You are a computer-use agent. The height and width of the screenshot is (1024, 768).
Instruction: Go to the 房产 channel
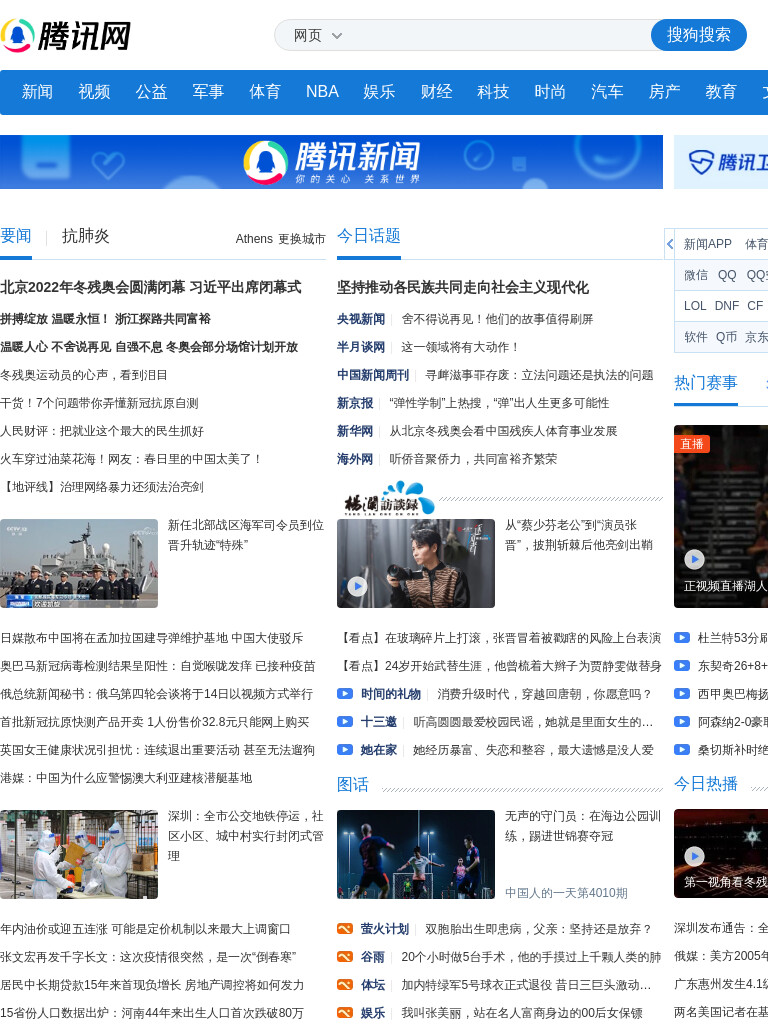[664, 91]
